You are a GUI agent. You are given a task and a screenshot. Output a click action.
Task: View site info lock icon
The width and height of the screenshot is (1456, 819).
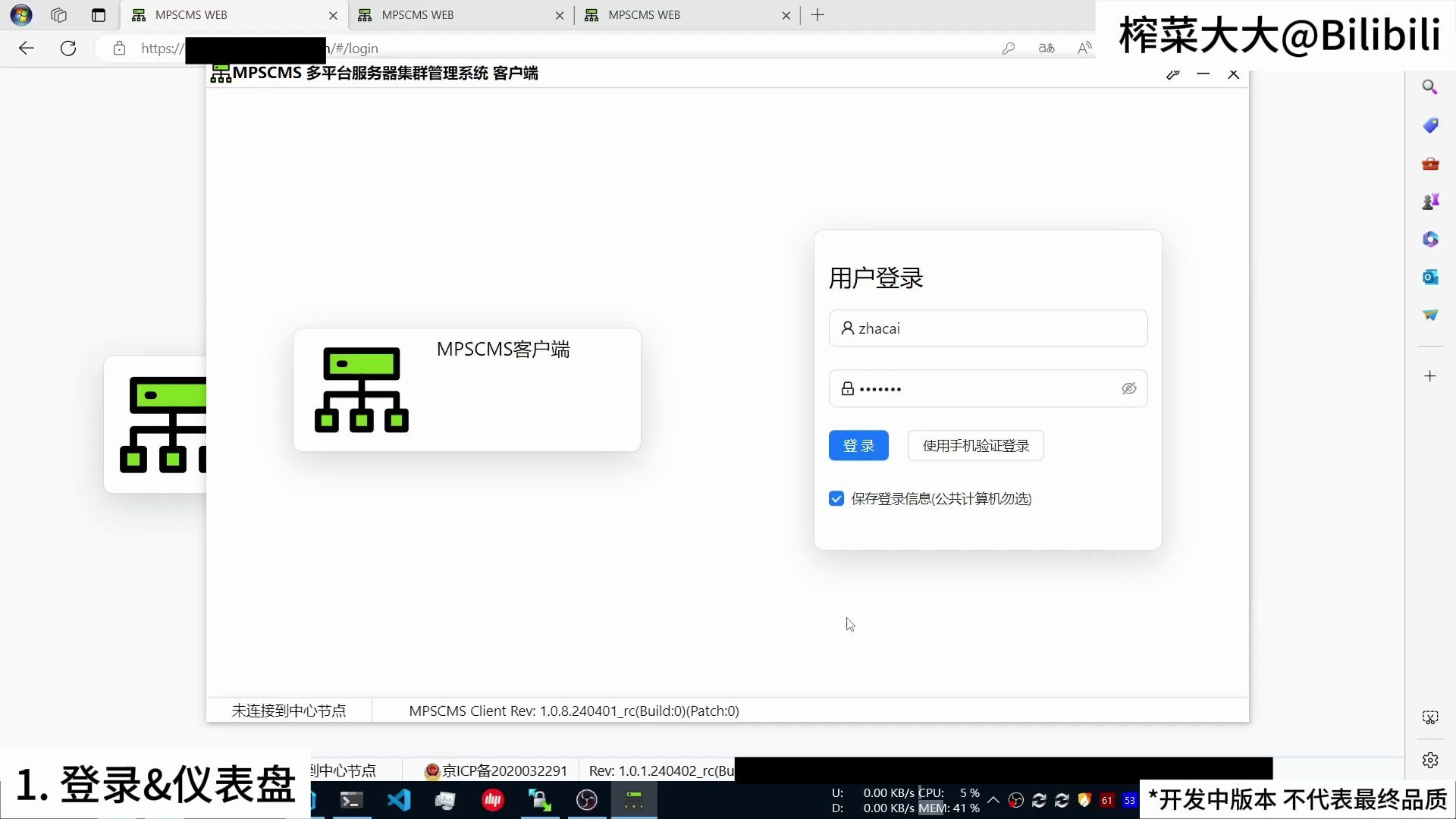pyautogui.click(x=119, y=49)
